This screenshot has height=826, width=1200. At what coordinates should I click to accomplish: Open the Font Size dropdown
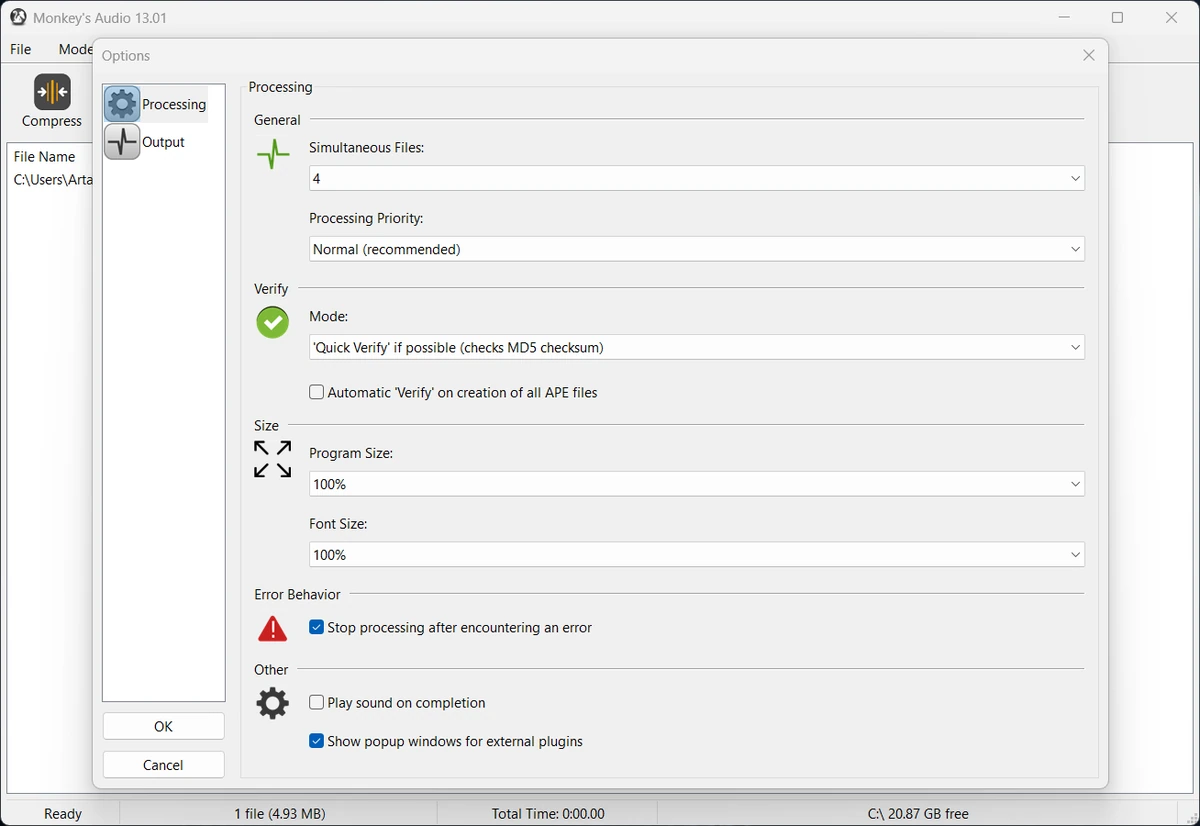[697, 555]
